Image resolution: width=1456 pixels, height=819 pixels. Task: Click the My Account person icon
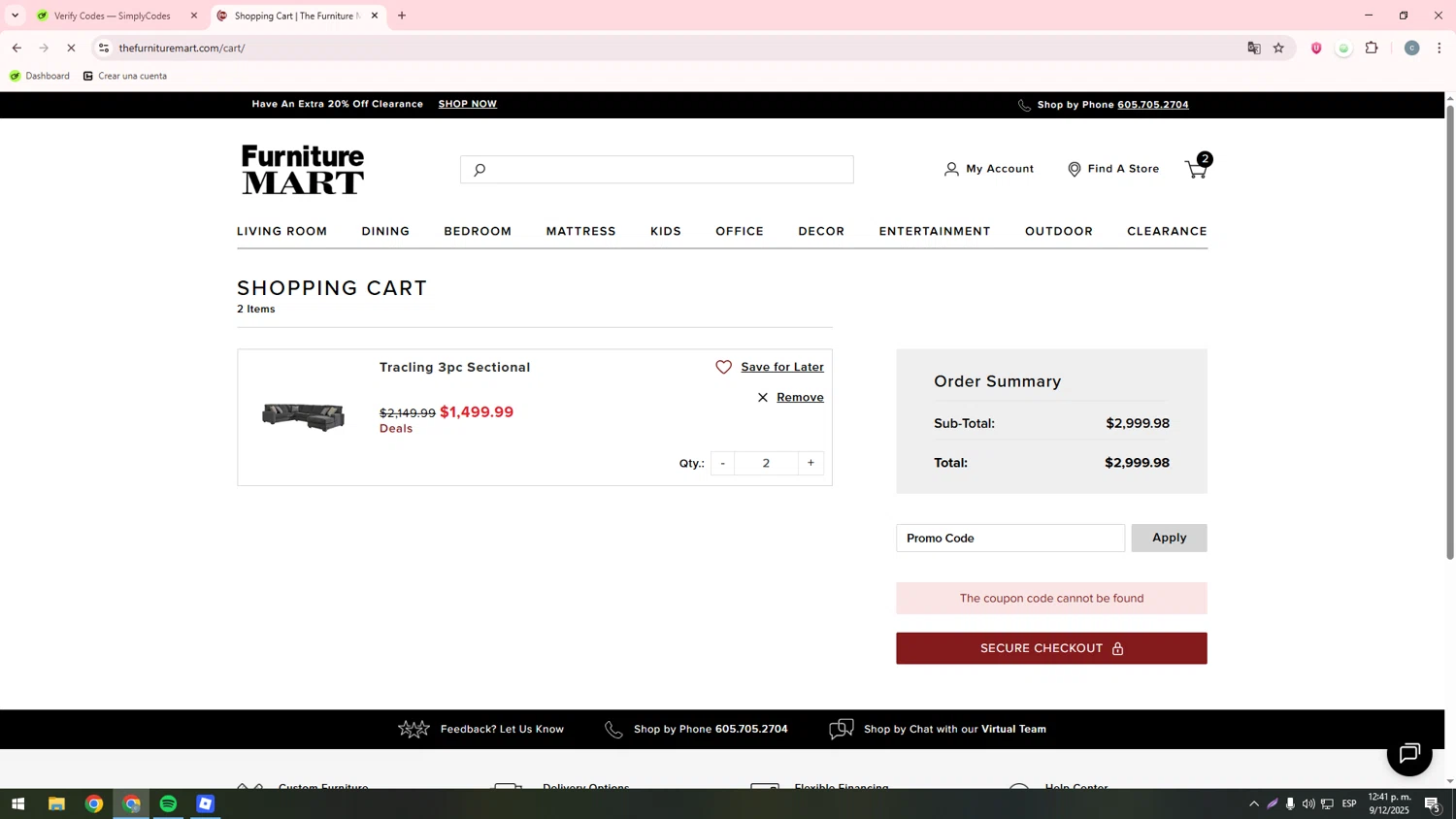pyautogui.click(x=951, y=169)
